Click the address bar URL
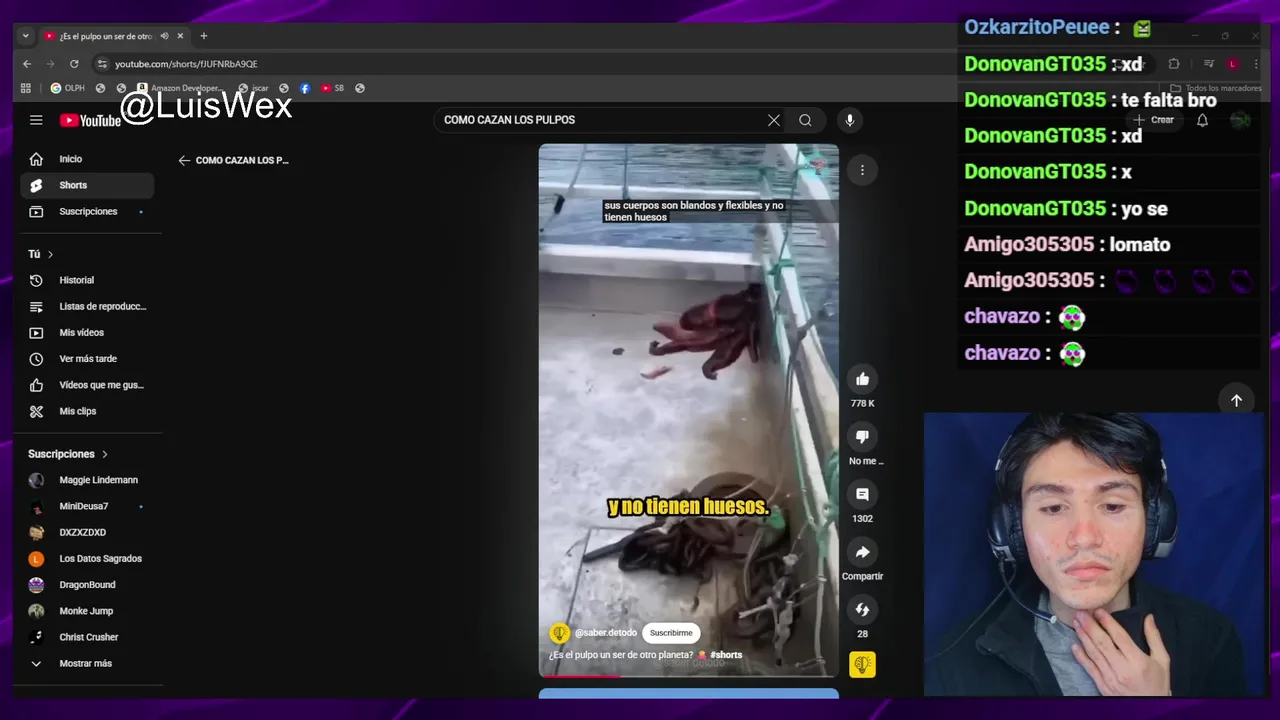The height and width of the screenshot is (720, 1280). pyautogui.click(x=186, y=64)
